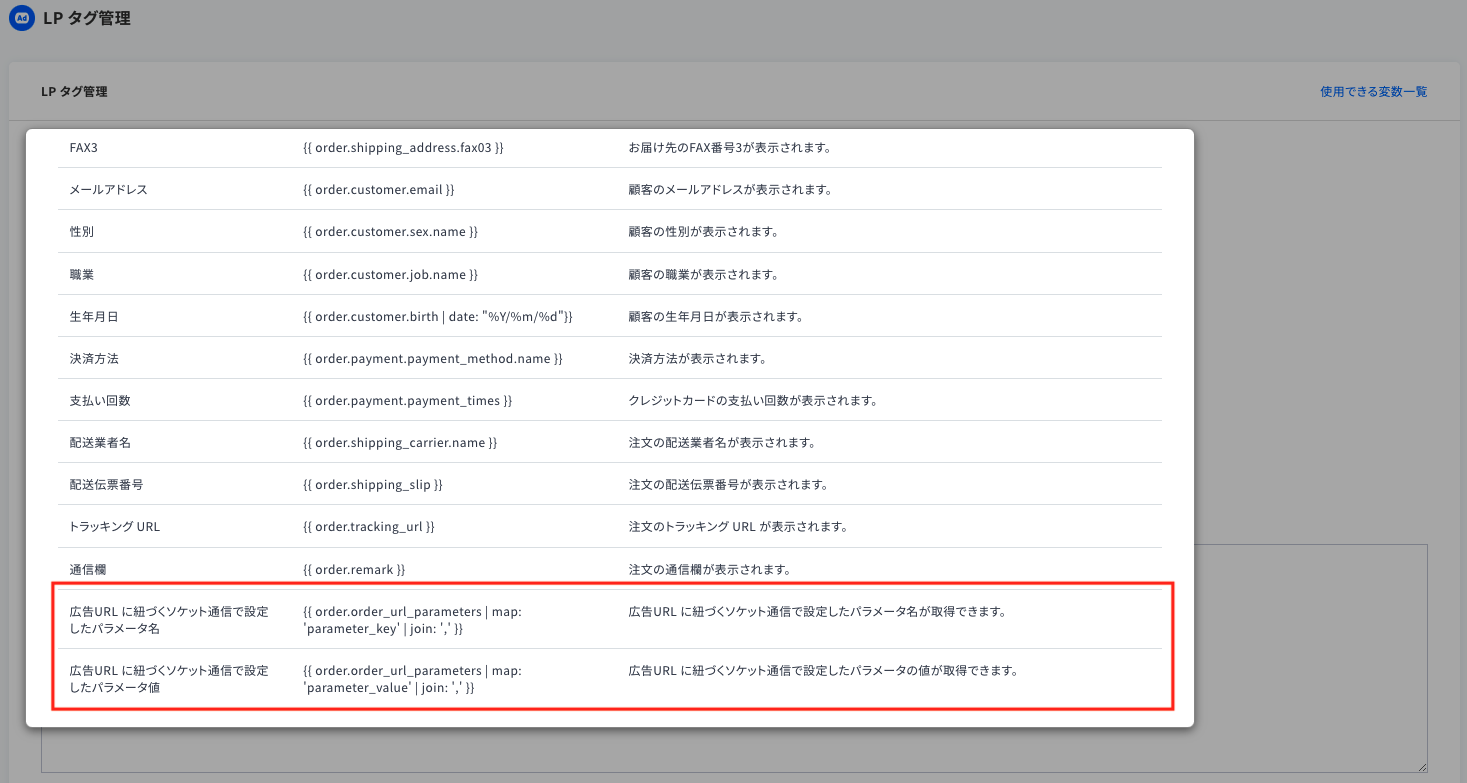The width and height of the screenshot is (1467, 783).
Task: Click description お届け先のFAX番号3が表示されます
Action: coord(730,148)
